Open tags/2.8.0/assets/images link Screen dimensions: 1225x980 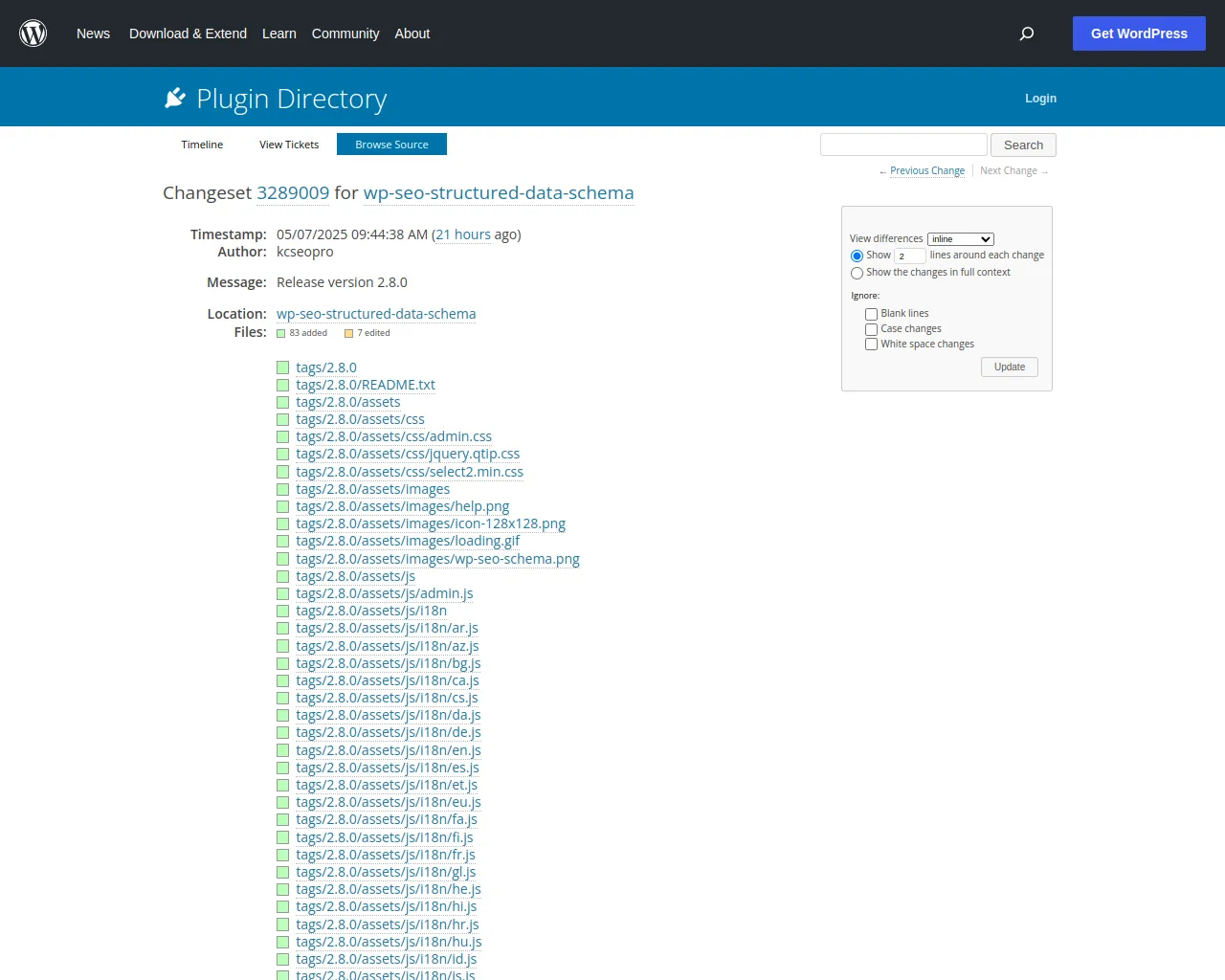[372, 489]
